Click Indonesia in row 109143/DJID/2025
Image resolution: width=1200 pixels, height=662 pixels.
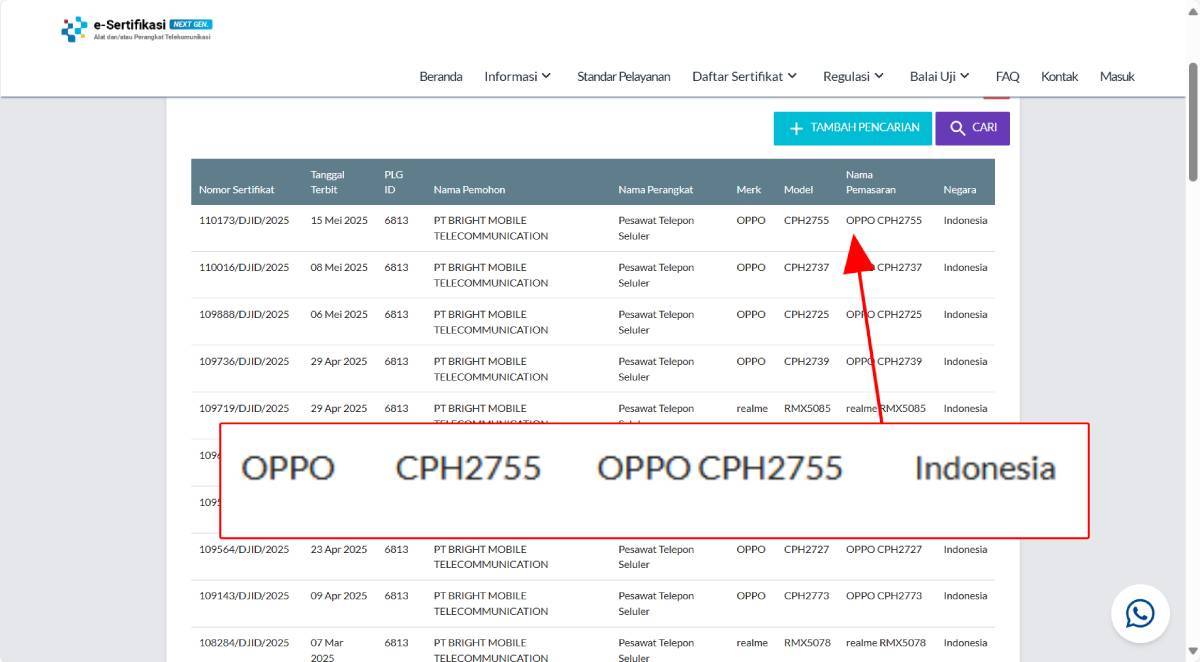click(x=965, y=595)
